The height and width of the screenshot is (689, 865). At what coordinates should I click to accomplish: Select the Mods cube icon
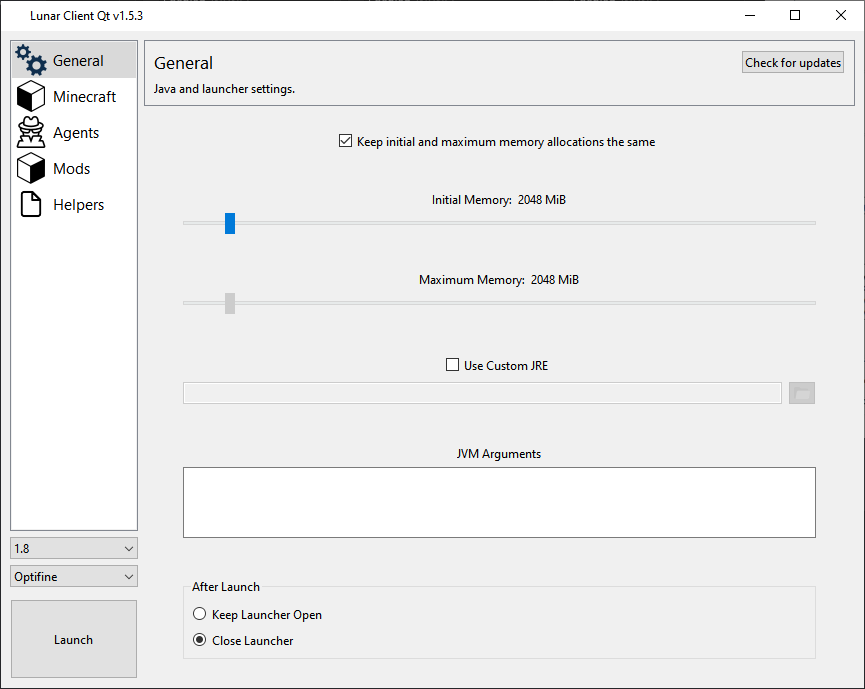click(31, 168)
